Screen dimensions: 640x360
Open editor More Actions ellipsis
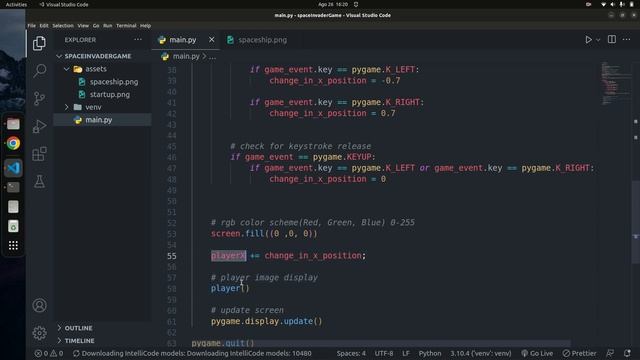coord(626,39)
